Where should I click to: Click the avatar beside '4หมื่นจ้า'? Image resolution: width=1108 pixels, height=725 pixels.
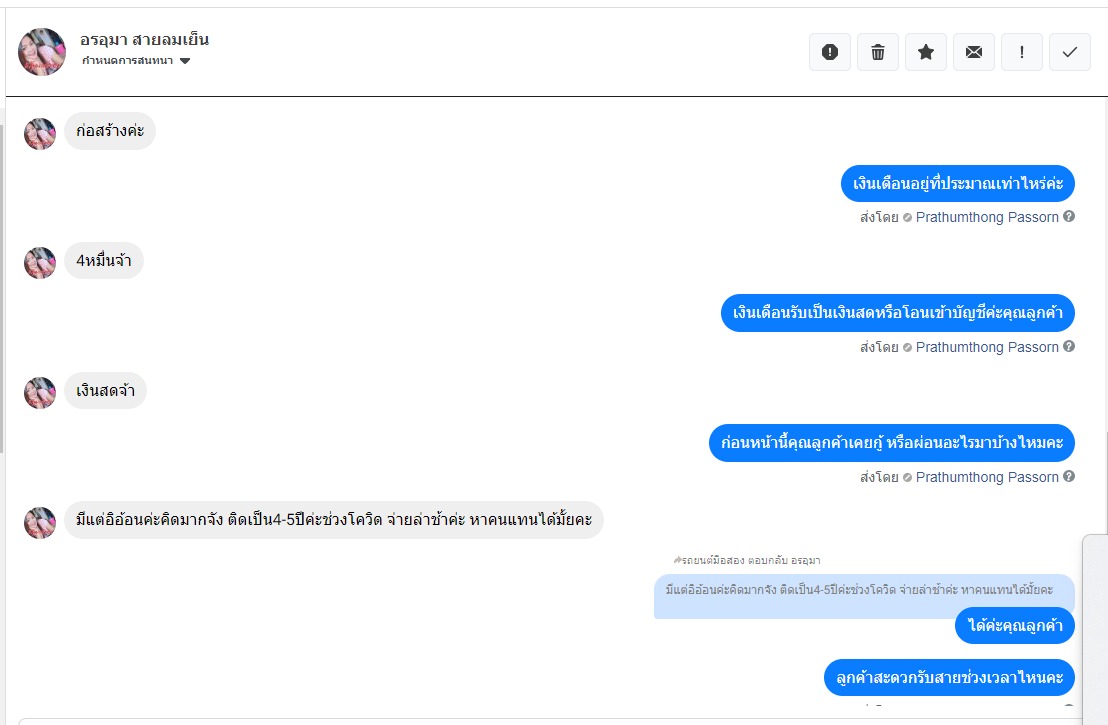click(40, 263)
